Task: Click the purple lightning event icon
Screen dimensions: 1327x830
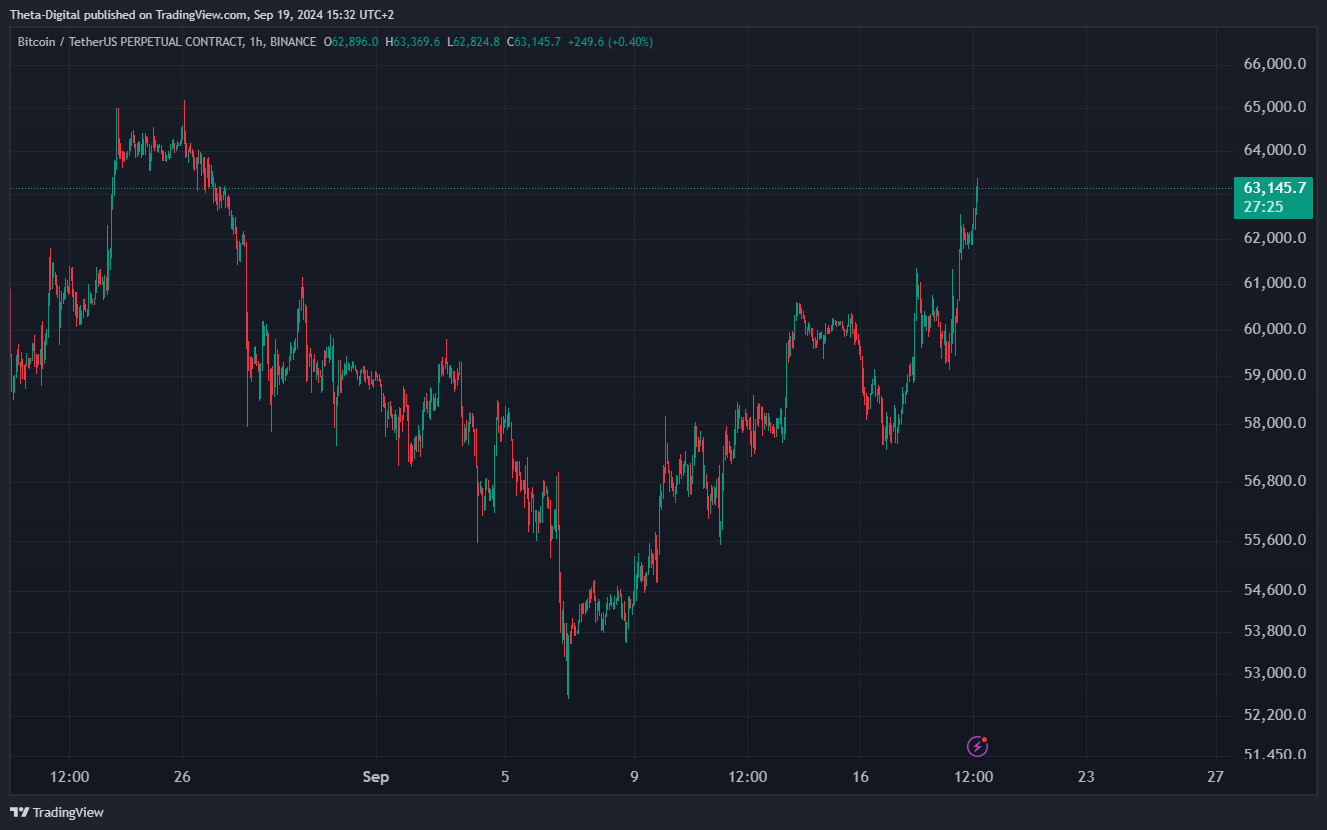Action: click(978, 746)
